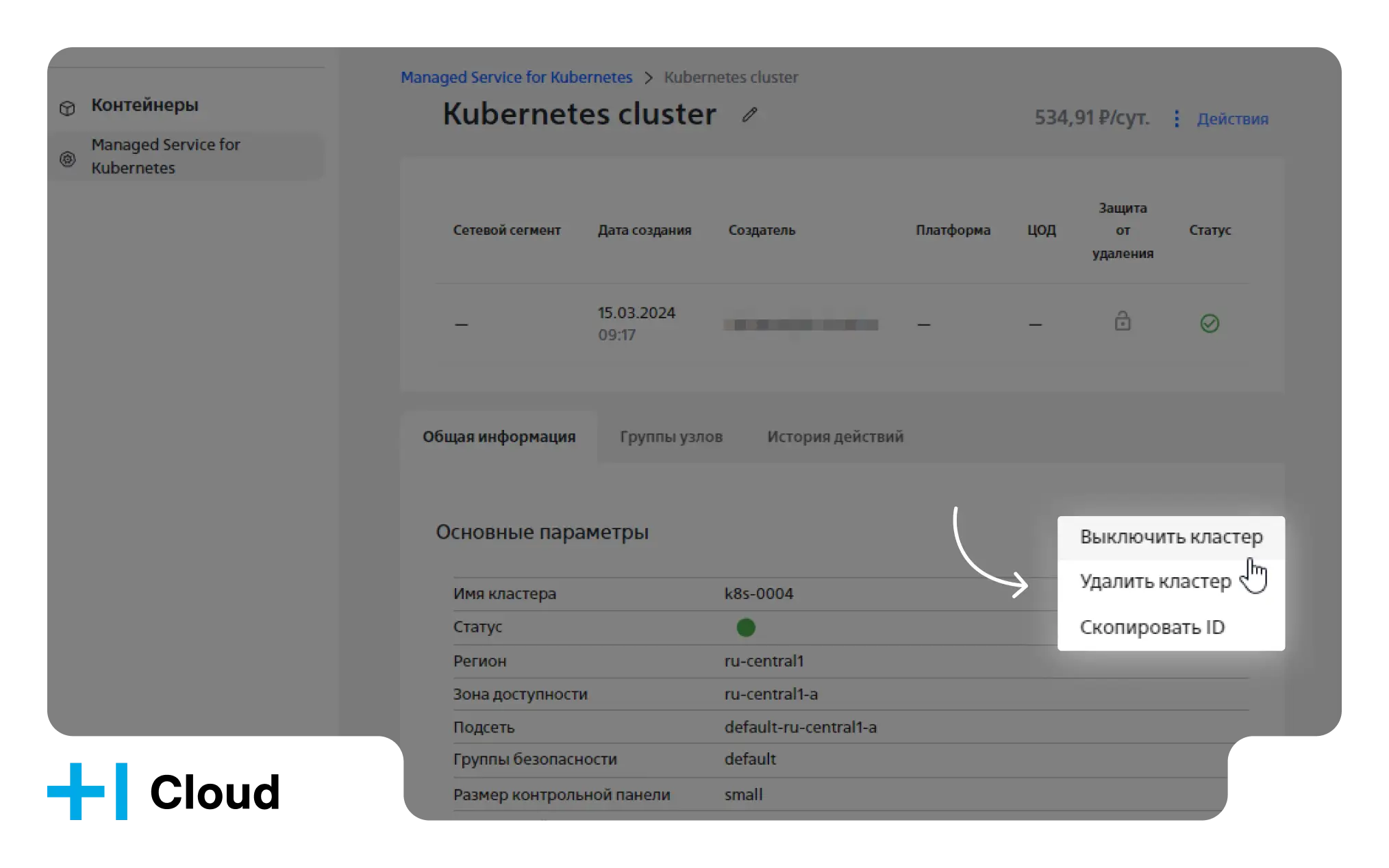Click the Размер контрольной панели label

[562, 795]
